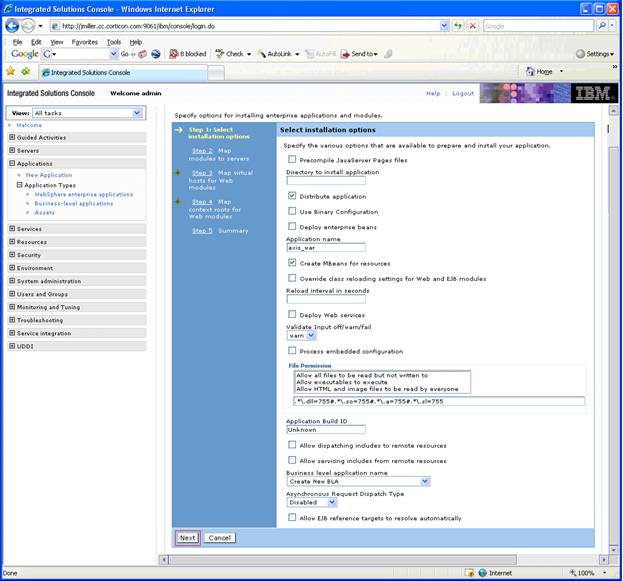The height and width of the screenshot is (581, 623).
Task: Click the Logout link
Action: pos(463,93)
